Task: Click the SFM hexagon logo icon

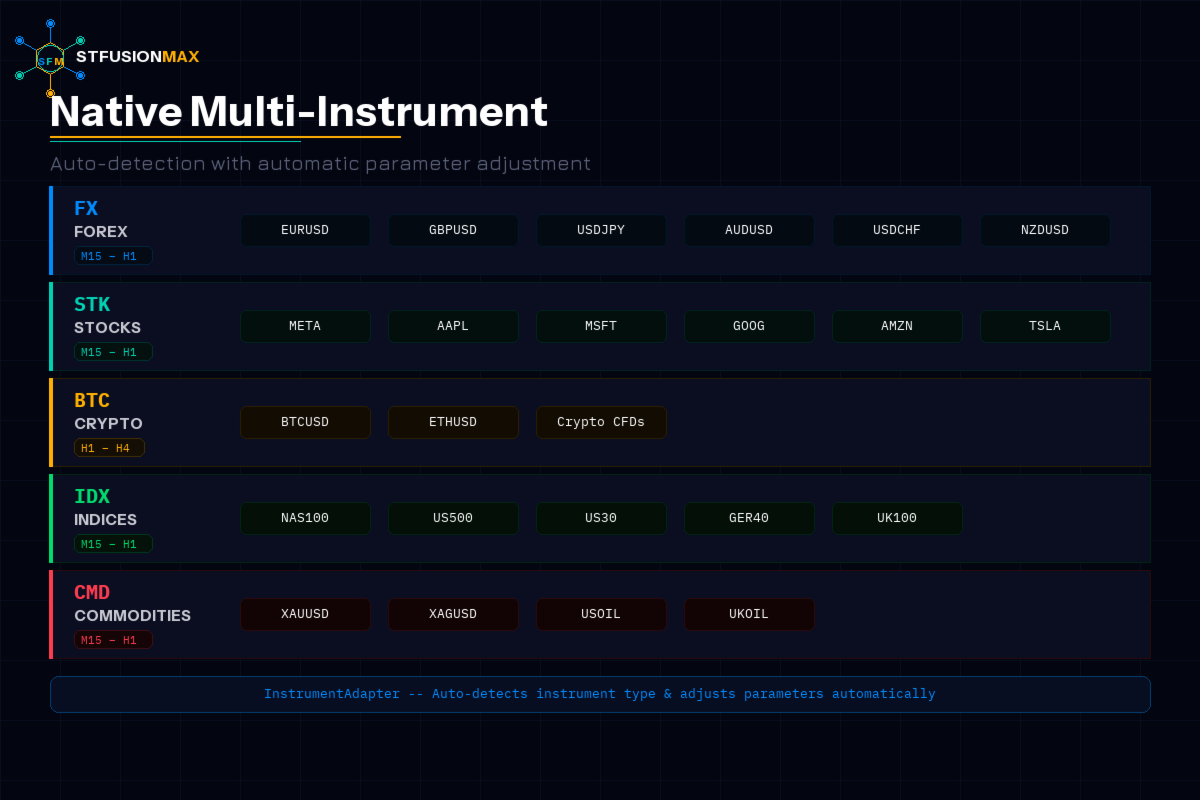Action: click(x=50, y=59)
